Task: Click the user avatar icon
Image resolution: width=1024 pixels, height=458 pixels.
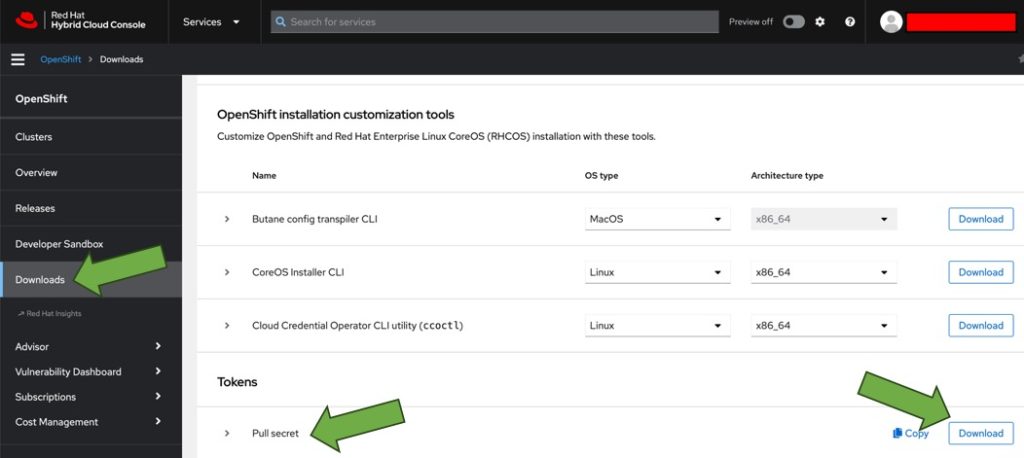Action: [x=891, y=22]
